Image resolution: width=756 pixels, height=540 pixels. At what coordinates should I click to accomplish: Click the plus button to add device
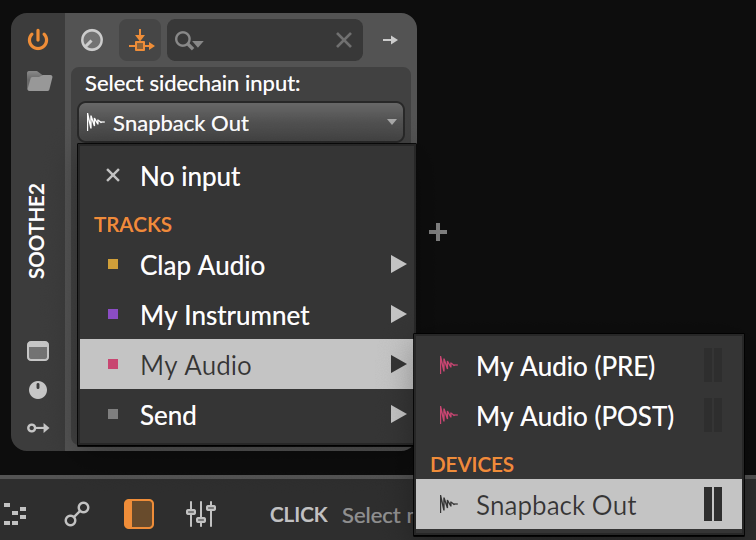point(437,233)
